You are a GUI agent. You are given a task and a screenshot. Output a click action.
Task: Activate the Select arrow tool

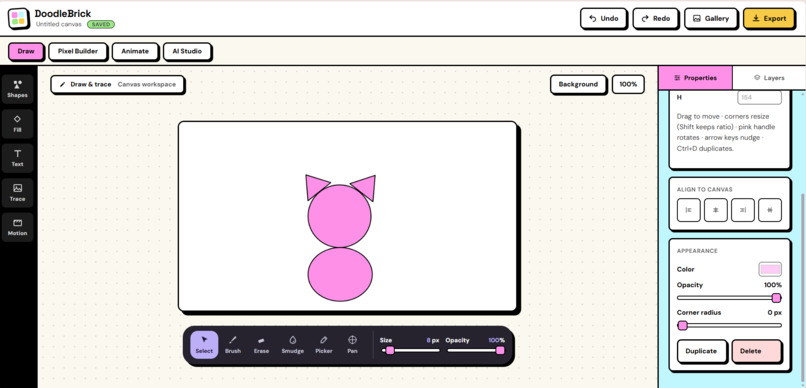pyautogui.click(x=204, y=345)
